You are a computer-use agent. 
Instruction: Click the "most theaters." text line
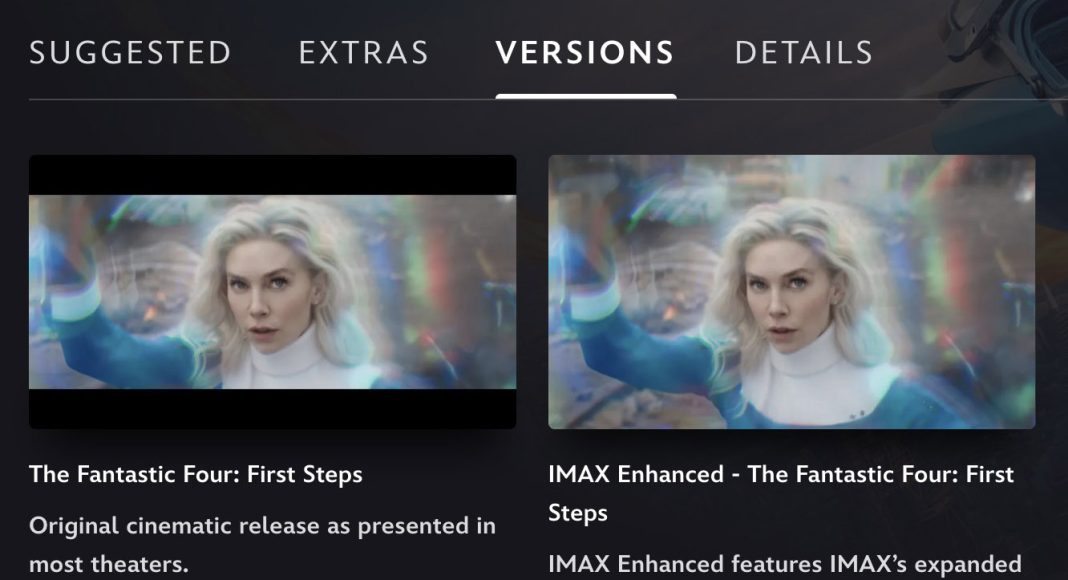pyautogui.click(x=108, y=564)
